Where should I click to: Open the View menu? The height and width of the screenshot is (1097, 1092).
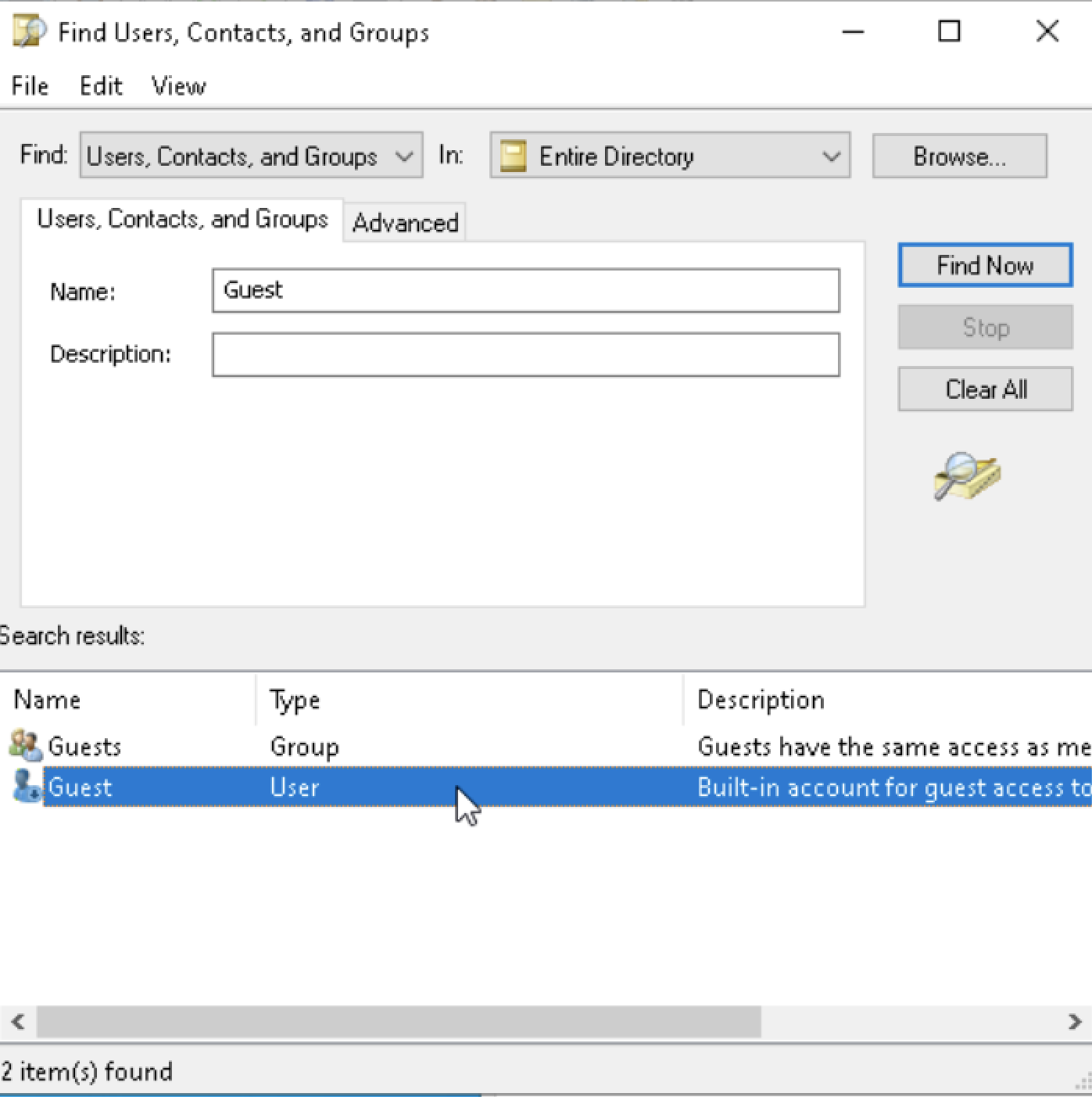pyautogui.click(x=178, y=85)
